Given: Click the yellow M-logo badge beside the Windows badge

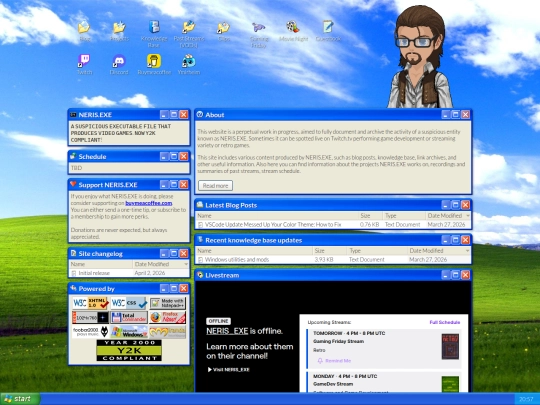Looking at the screenshot, I should tap(167, 332).
